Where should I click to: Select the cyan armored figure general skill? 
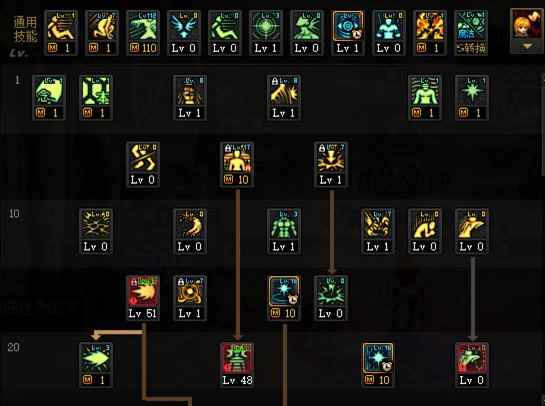tap(389, 33)
